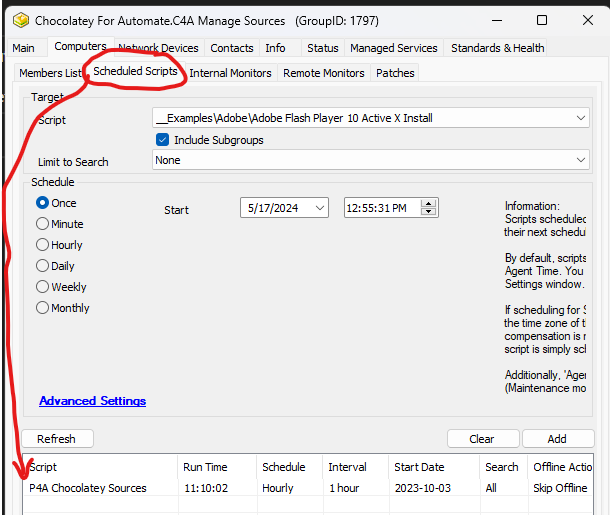Select the Monthly schedule option

[42, 308]
